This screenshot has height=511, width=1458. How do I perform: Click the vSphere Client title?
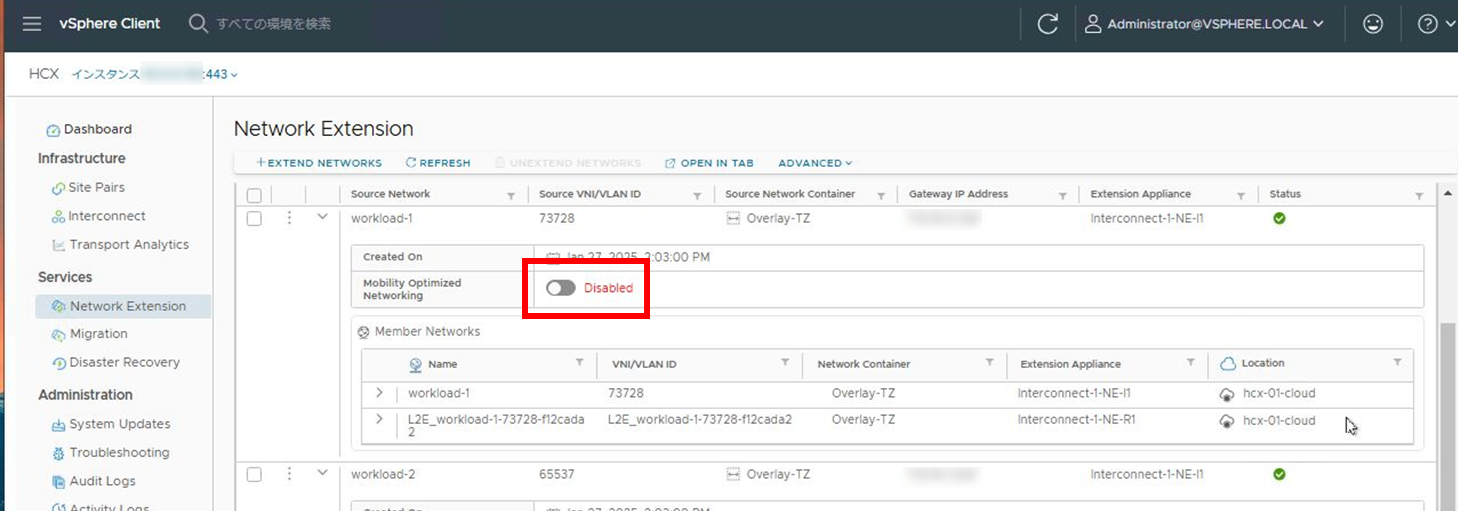coord(110,24)
